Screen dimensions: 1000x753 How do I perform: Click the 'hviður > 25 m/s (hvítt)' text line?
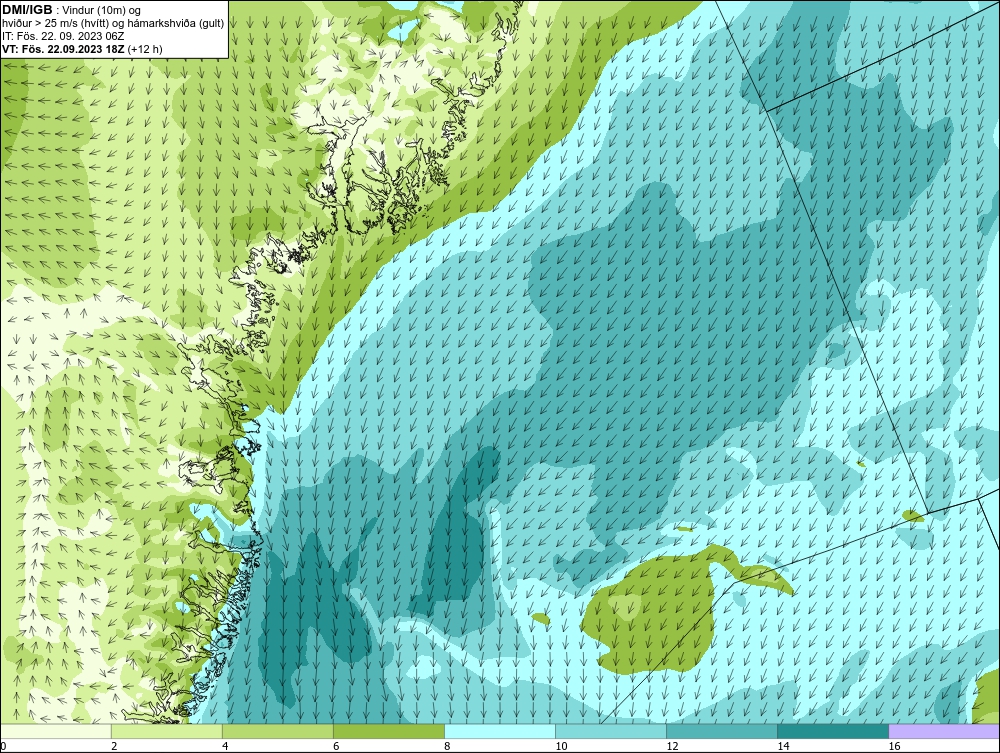click(113, 23)
